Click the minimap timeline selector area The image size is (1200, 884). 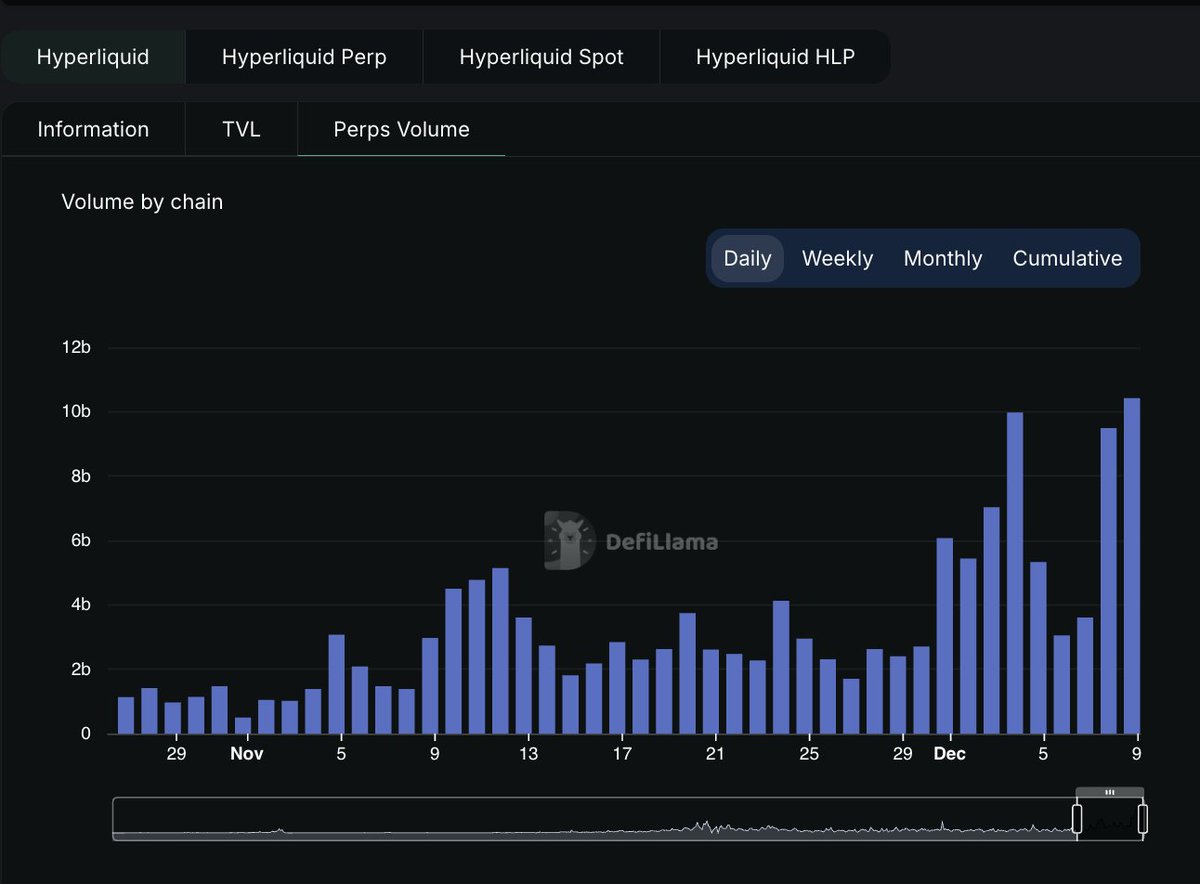(x=600, y=820)
